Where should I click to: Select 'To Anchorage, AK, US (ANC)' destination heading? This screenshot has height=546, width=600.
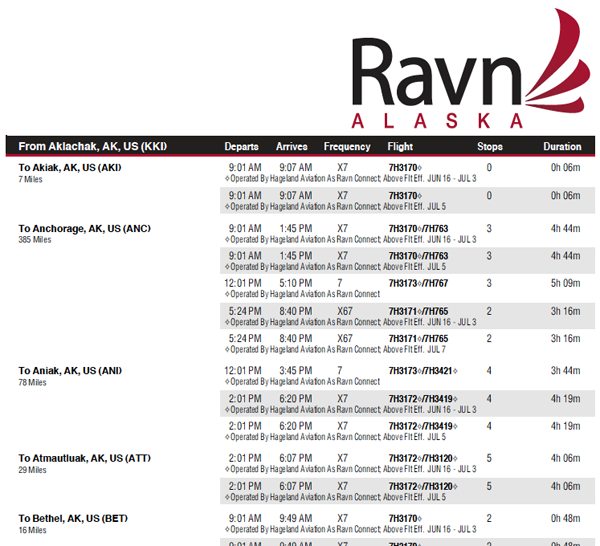pos(85,228)
